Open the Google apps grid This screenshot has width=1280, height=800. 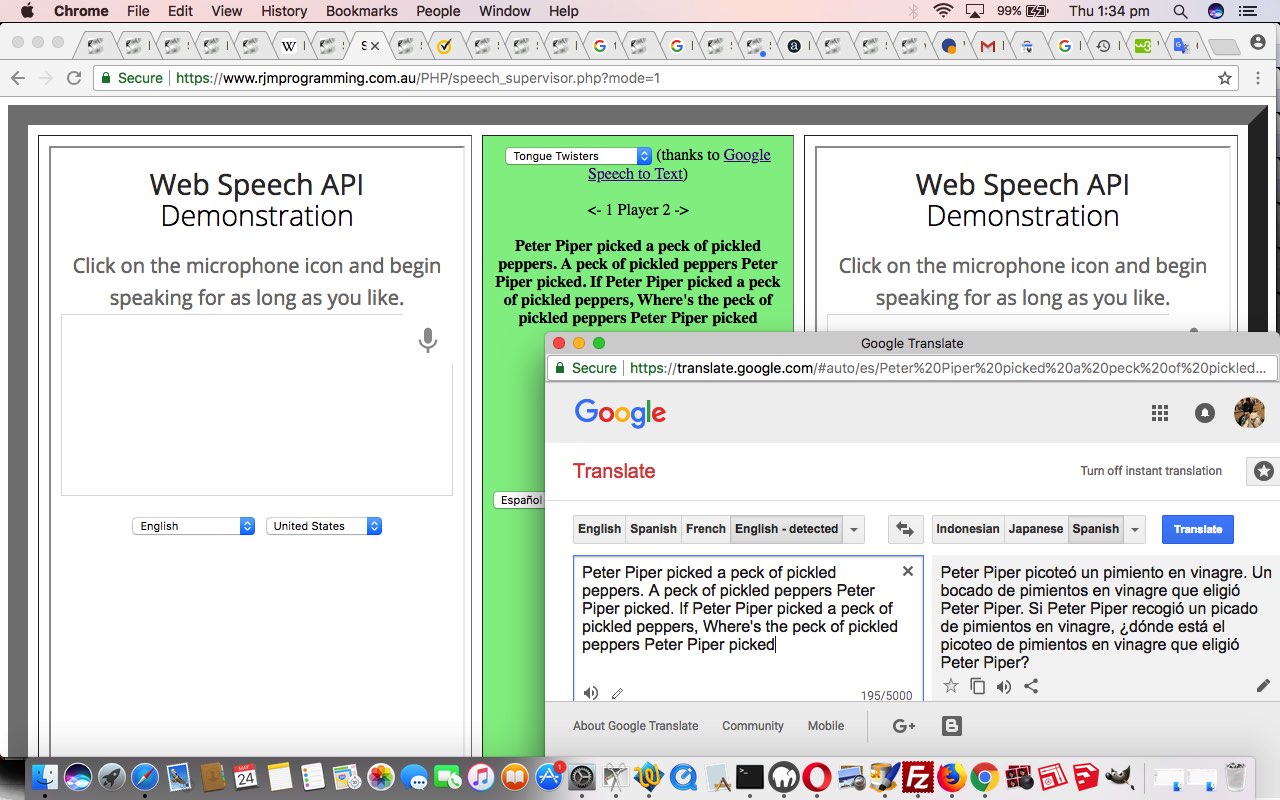point(1159,412)
